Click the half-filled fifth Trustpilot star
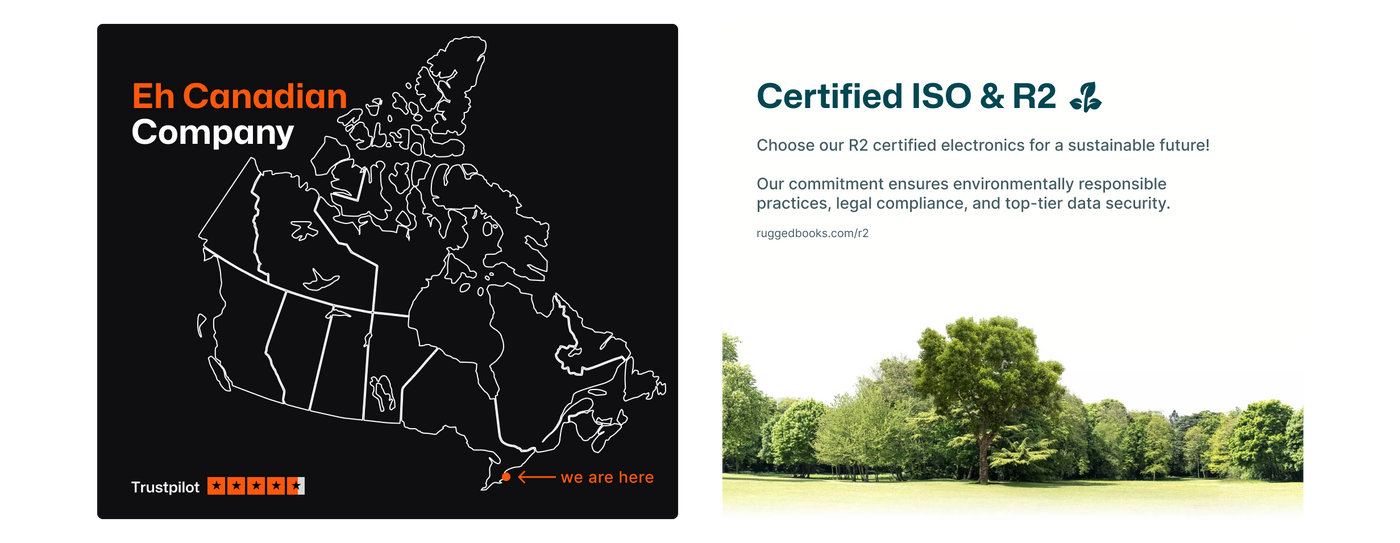Screen dimensions: 1400x543 (296, 487)
